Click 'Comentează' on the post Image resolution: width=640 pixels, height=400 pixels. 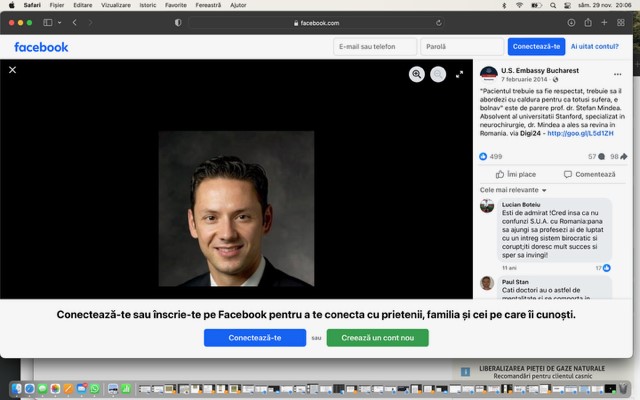(589, 174)
